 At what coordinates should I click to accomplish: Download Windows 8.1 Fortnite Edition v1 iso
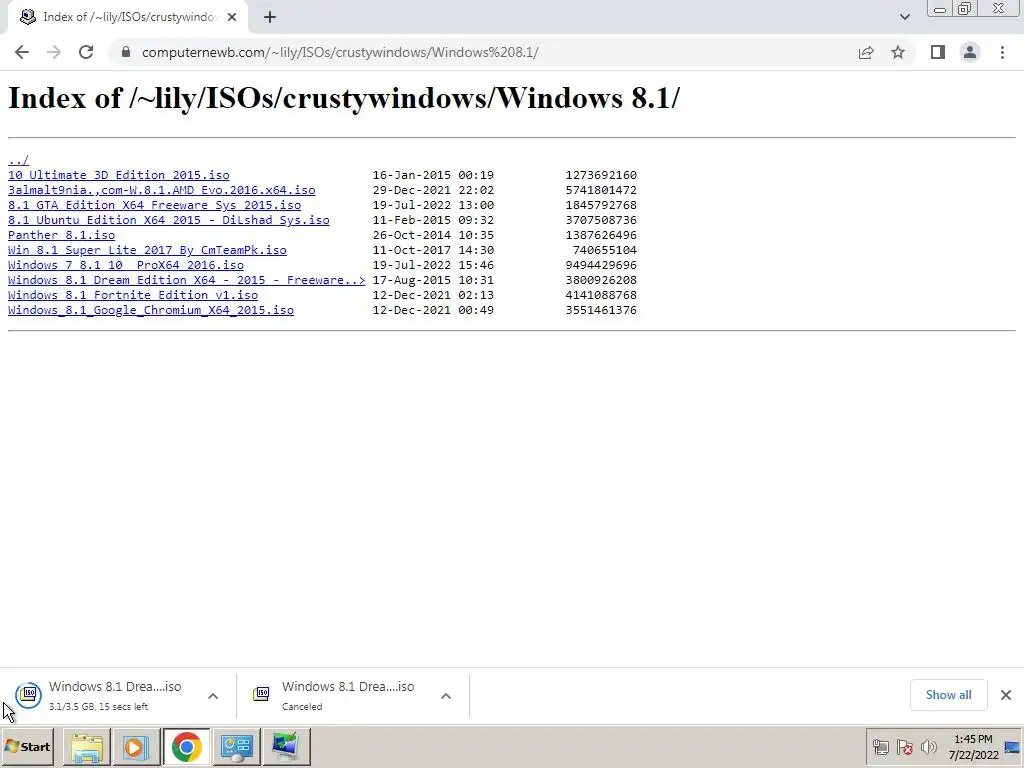click(133, 295)
